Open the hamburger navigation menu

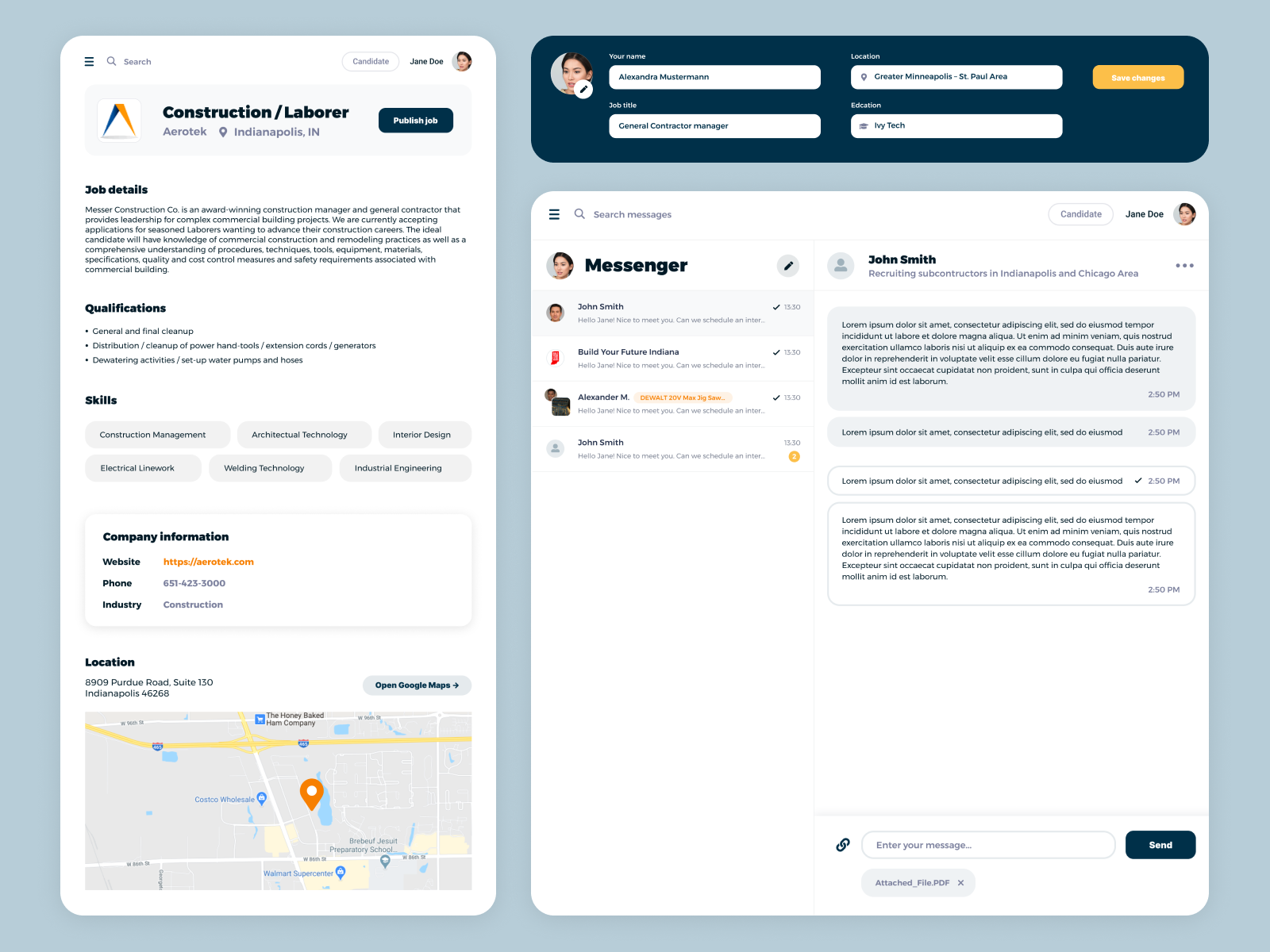click(x=90, y=61)
